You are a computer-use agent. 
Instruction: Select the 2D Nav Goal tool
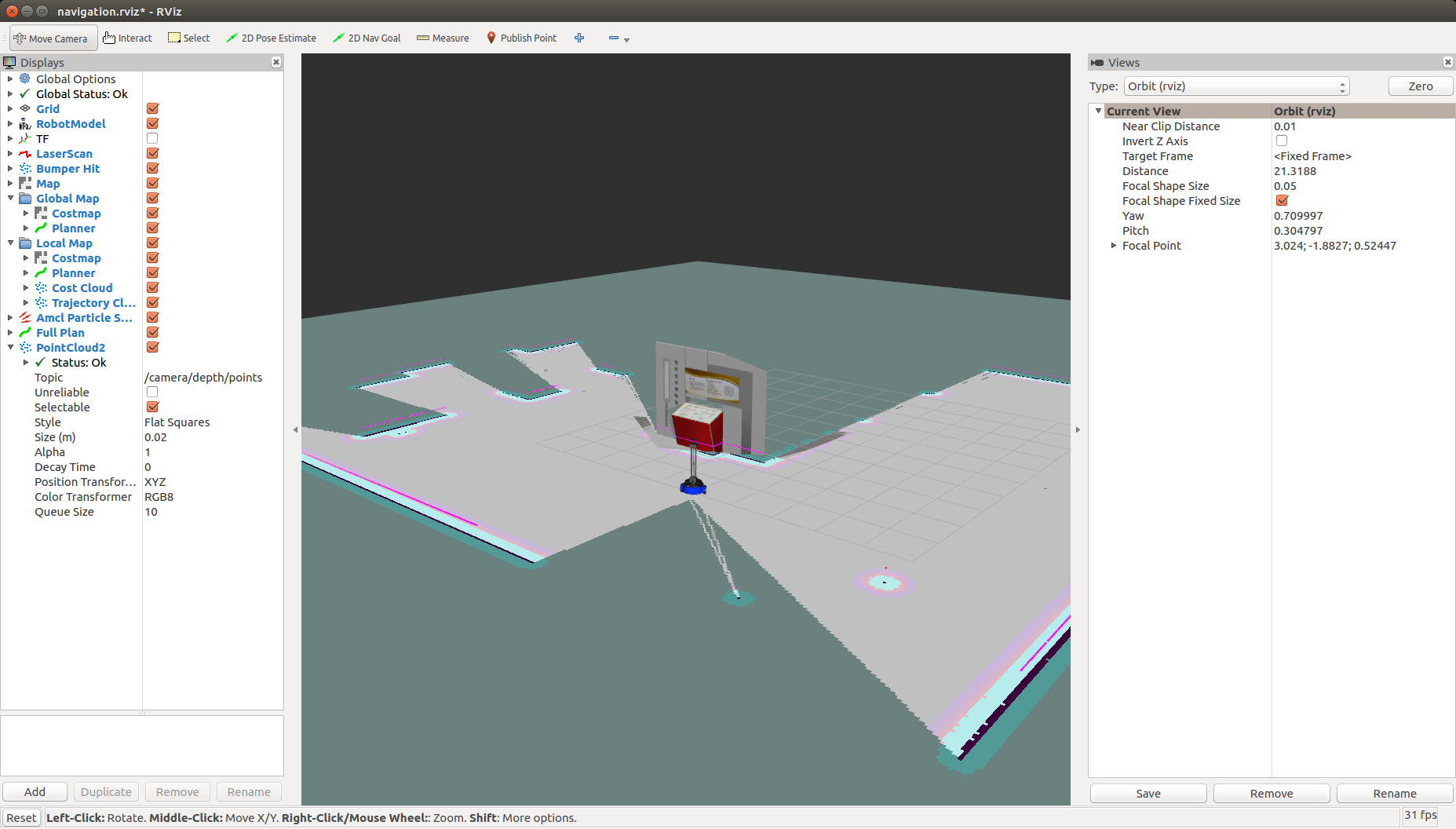point(367,38)
